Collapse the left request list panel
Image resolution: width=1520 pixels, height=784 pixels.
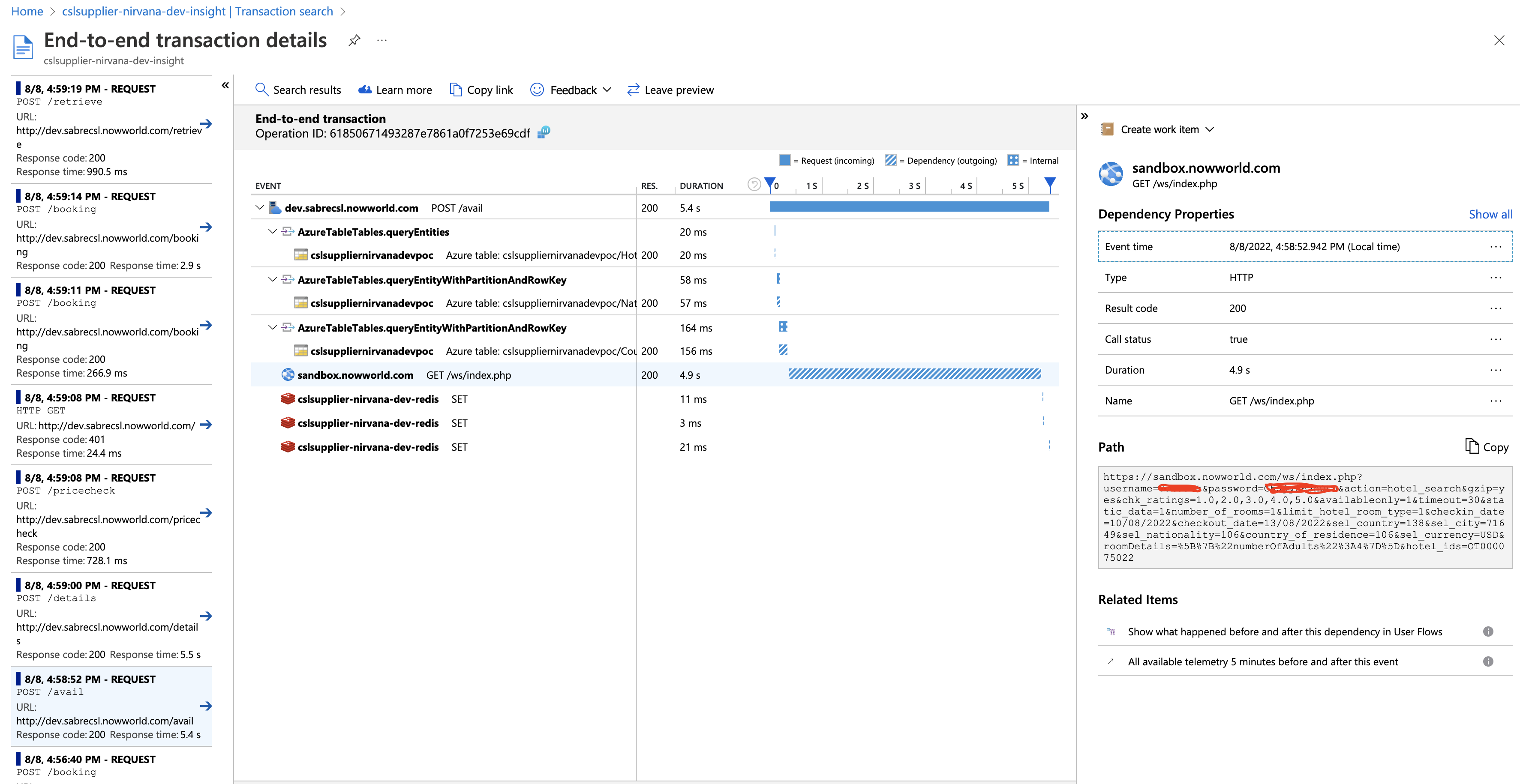coord(225,86)
